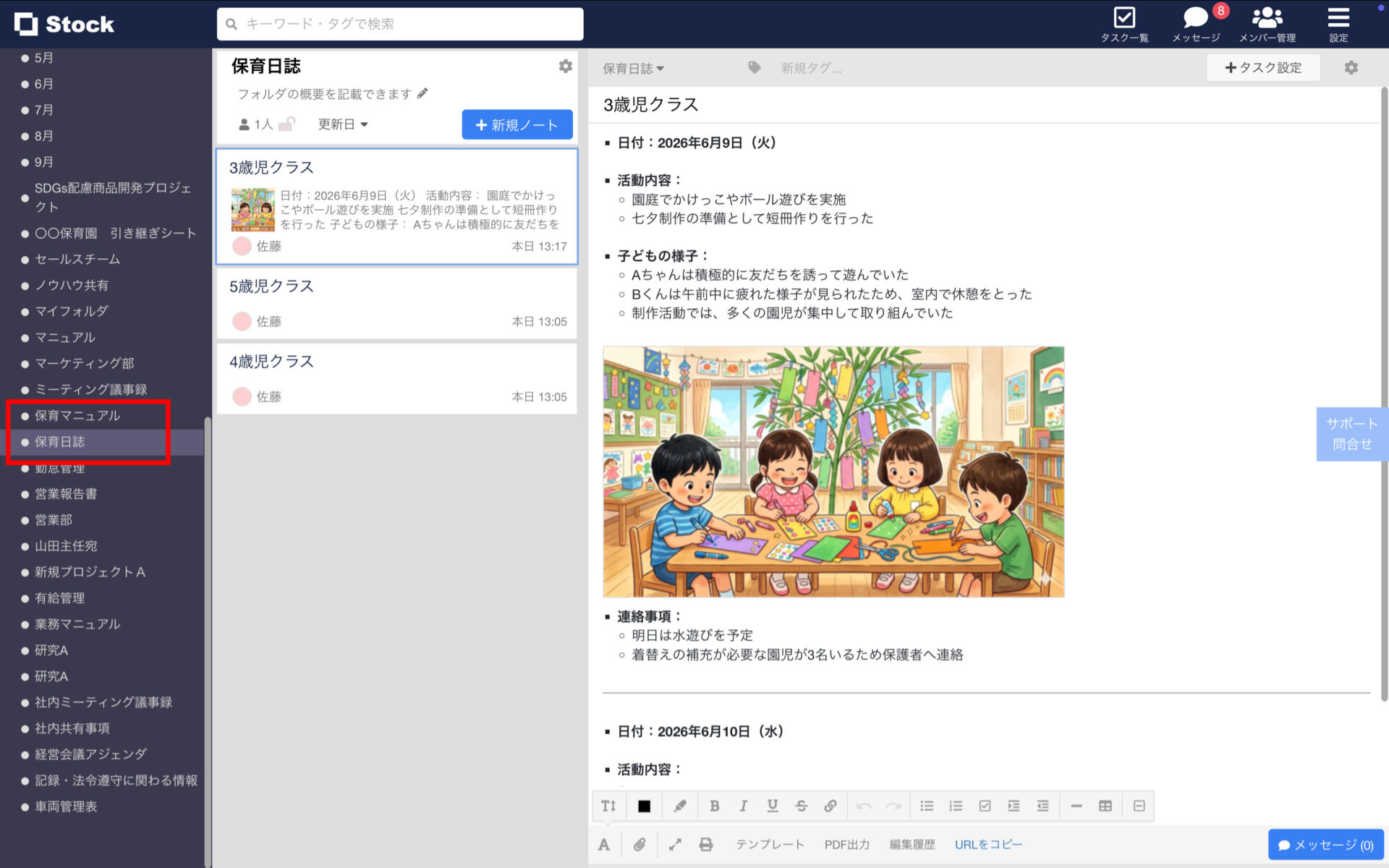Open the SDGs配慮商品開発プロジェクト folder
Viewport: 1389px width, 868px height.
point(113,197)
